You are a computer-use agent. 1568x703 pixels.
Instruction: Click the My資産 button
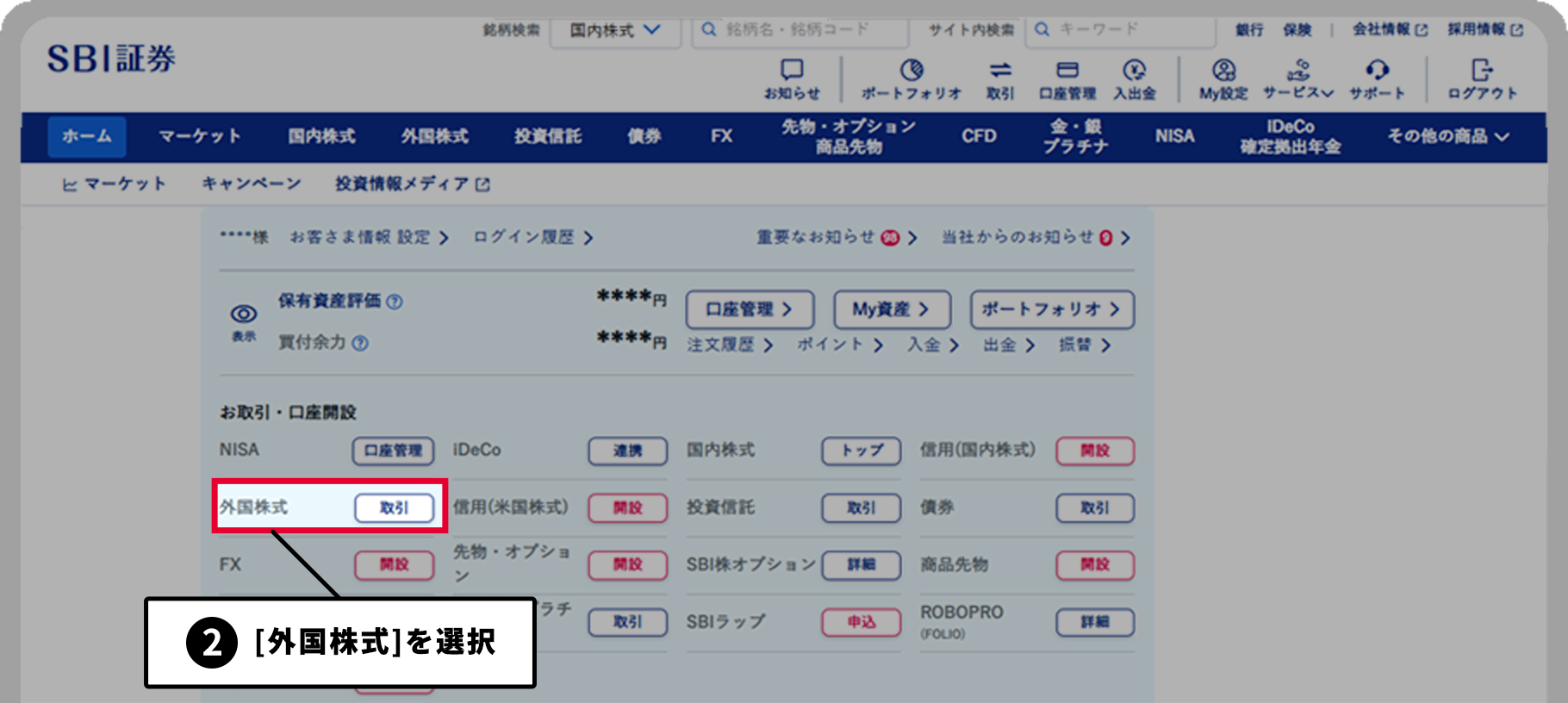pyautogui.click(x=893, y=309)
